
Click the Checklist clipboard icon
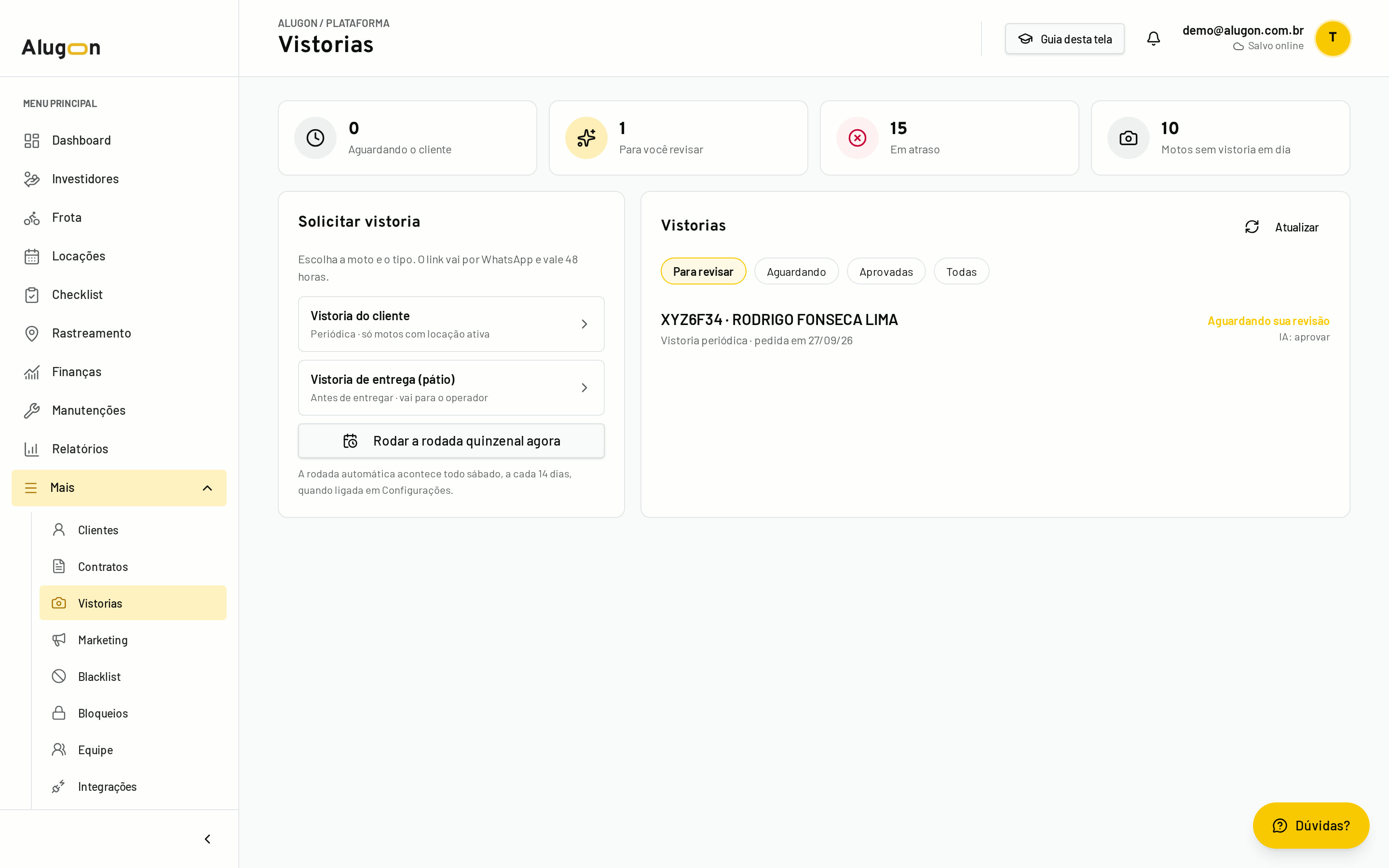[31, 295]
